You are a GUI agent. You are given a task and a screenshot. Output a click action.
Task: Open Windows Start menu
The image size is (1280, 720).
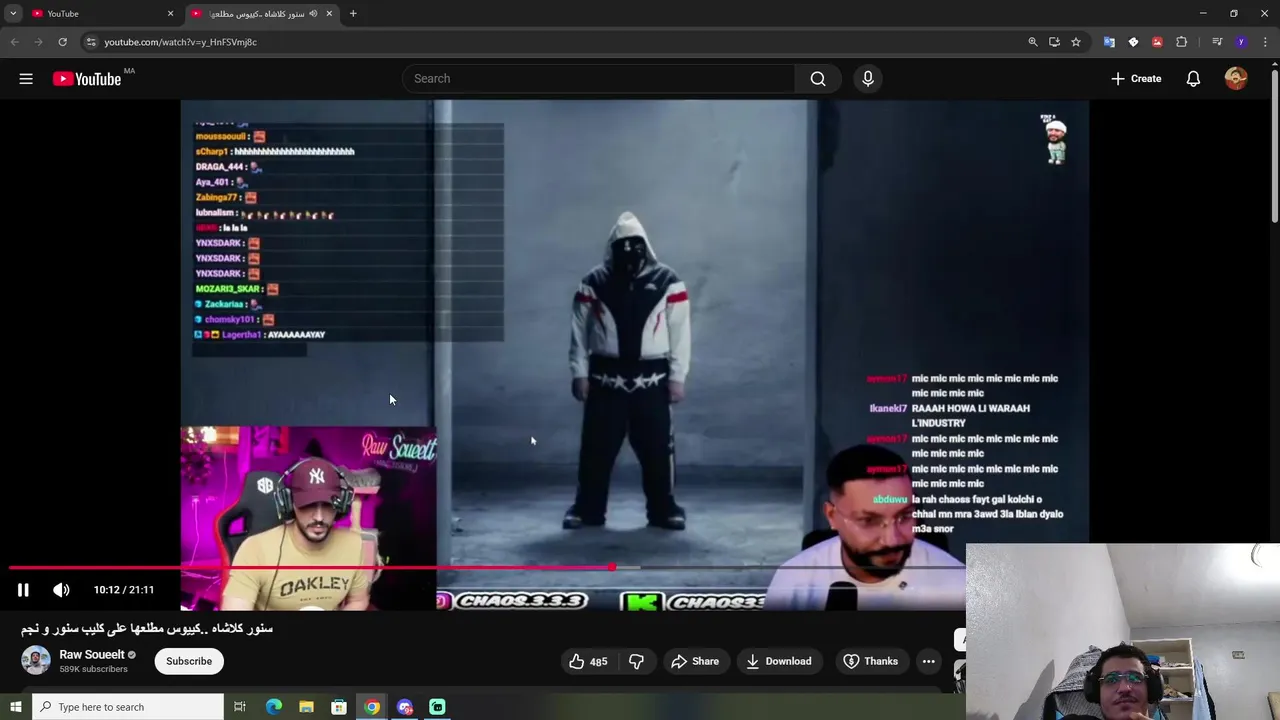[x=15, y=707]
